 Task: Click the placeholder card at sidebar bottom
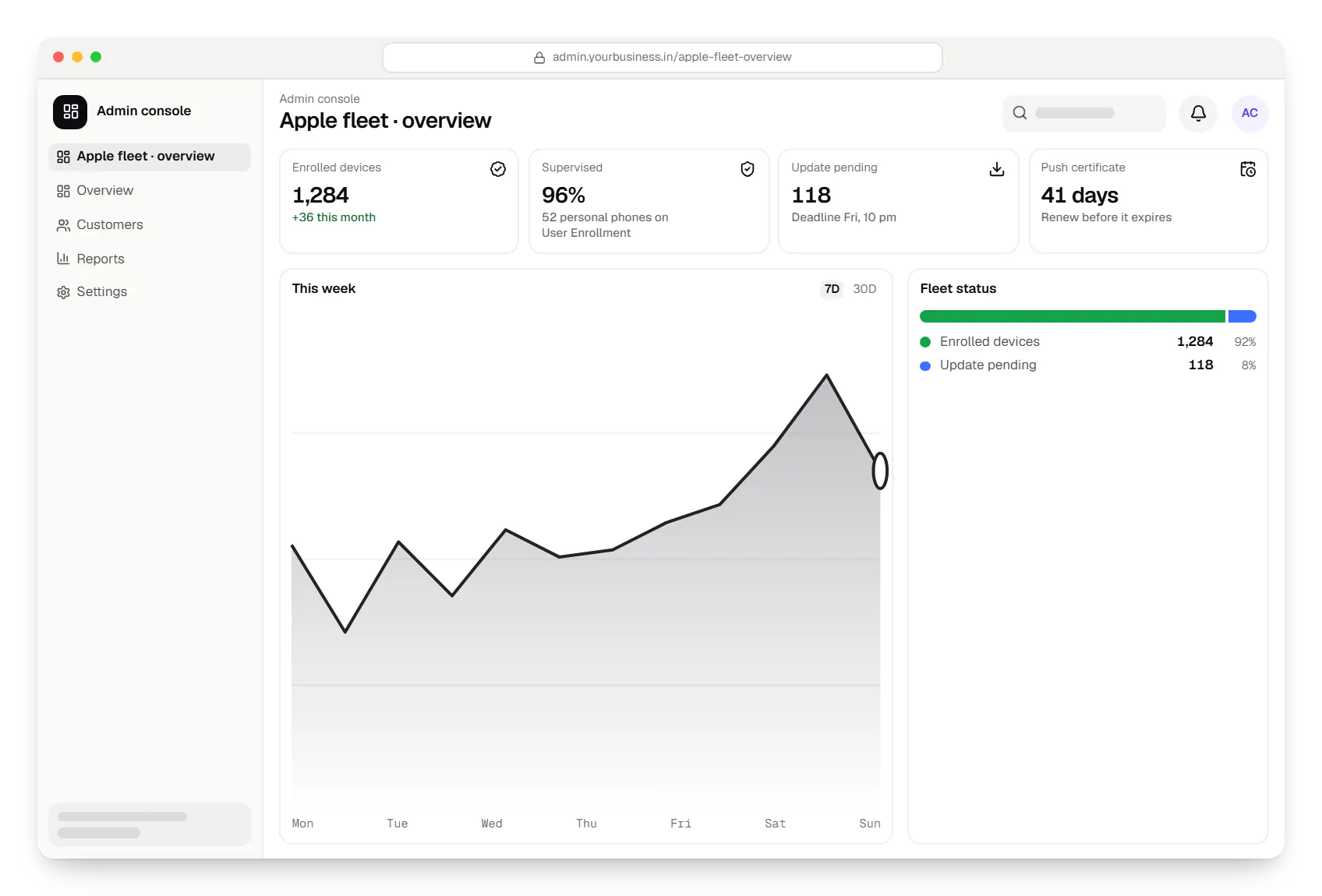pyautogui.click(x=150, y=824)
